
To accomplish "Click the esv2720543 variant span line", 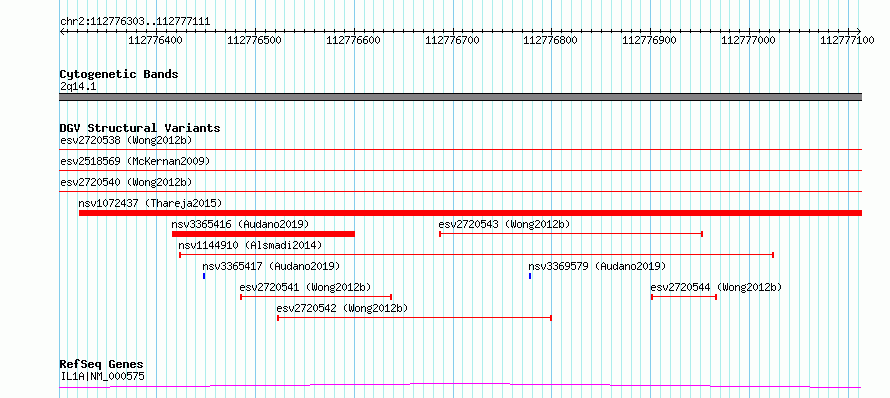I will (x=571, y=234).
